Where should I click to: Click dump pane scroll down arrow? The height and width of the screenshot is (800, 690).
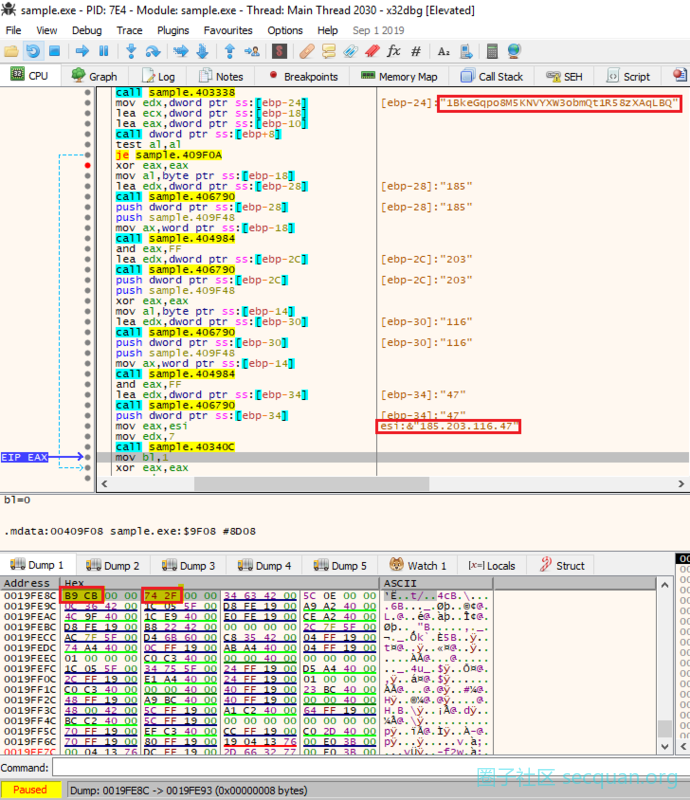[664, 746]
